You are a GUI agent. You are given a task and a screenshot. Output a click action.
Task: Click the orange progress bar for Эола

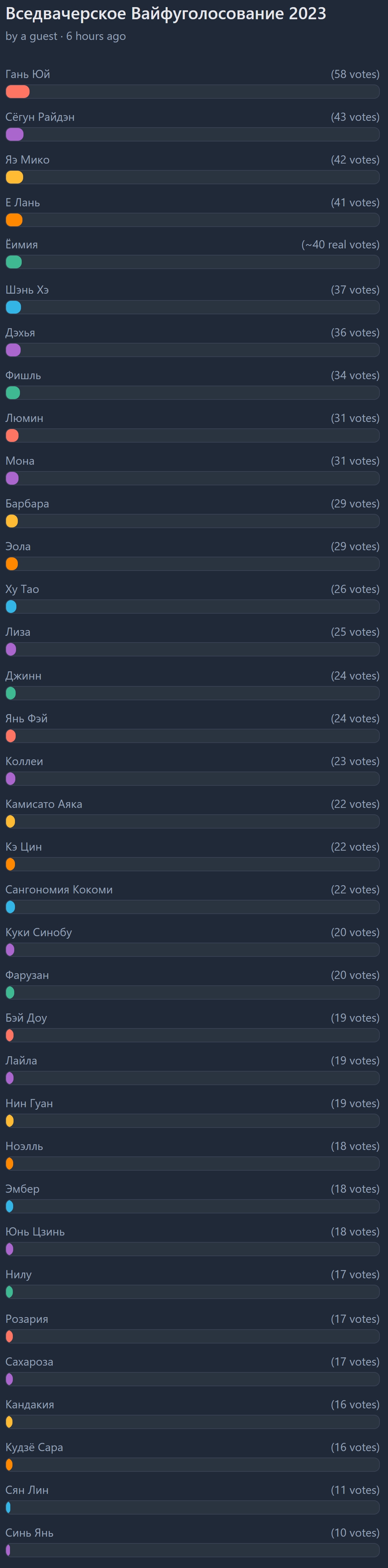[x=11, y=564]
